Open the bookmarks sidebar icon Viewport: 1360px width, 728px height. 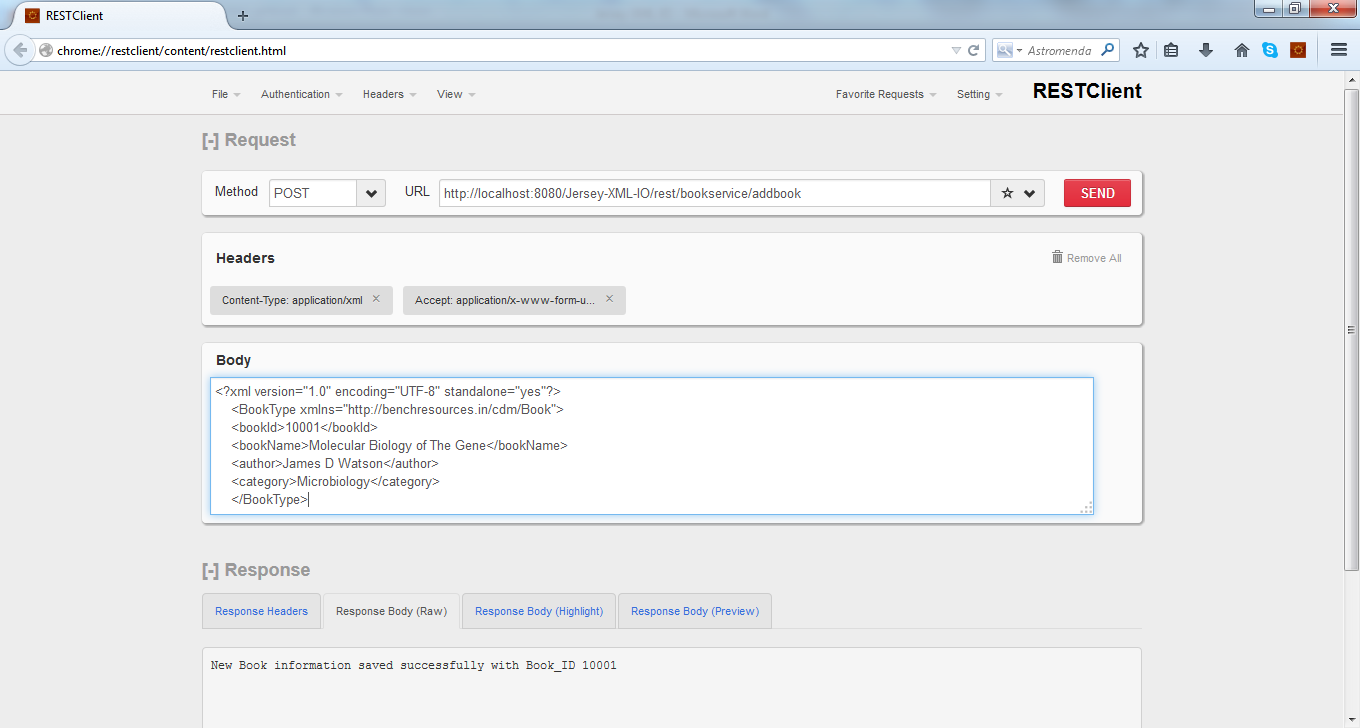pyautogui.click(x=1171, y=49)
